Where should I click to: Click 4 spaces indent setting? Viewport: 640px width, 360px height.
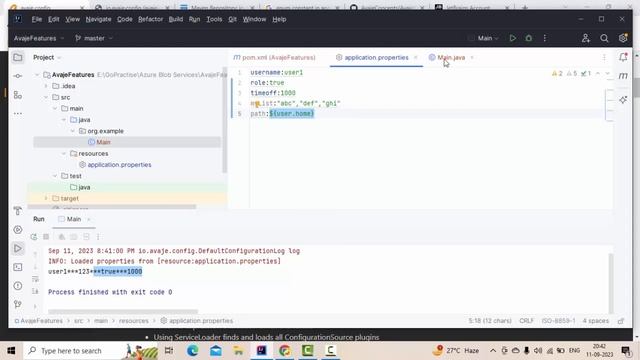click(x=596, y=321)
